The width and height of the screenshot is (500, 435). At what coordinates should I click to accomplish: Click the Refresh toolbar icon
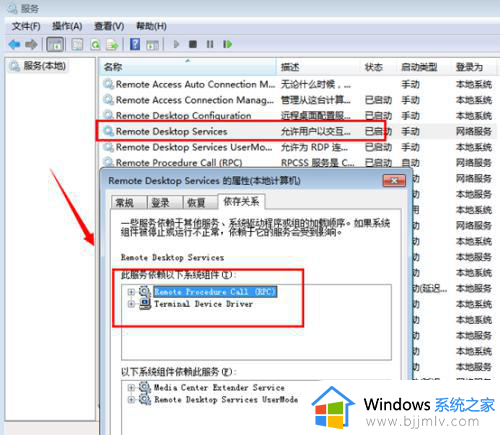(x=95, y=44)
